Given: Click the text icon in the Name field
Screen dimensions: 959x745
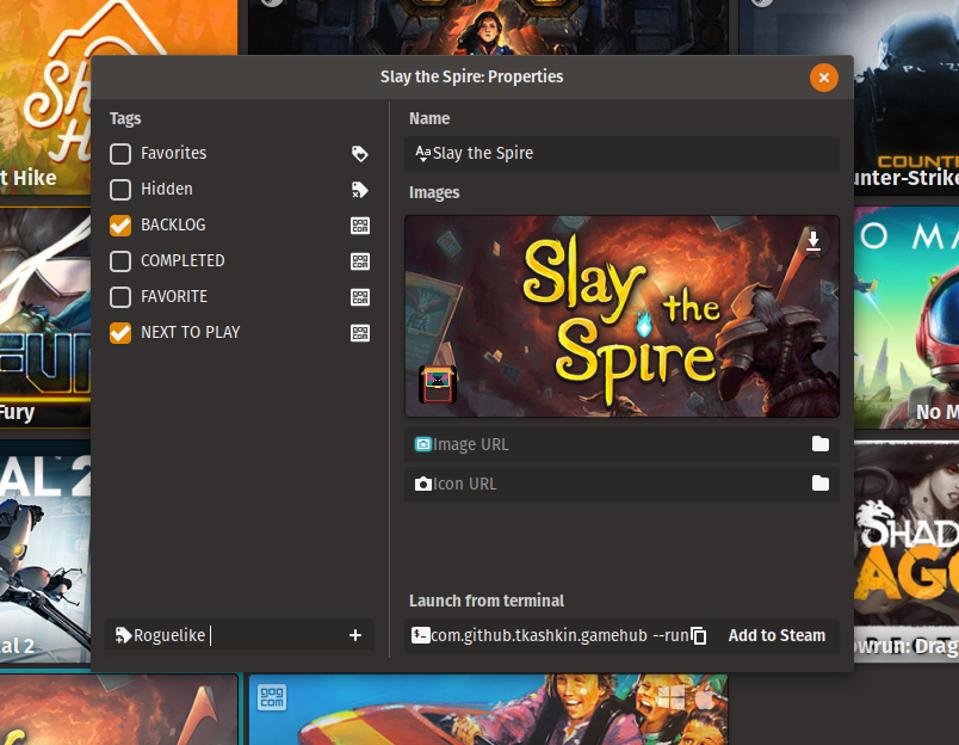Looking at the screenshot, I should 423,153.
